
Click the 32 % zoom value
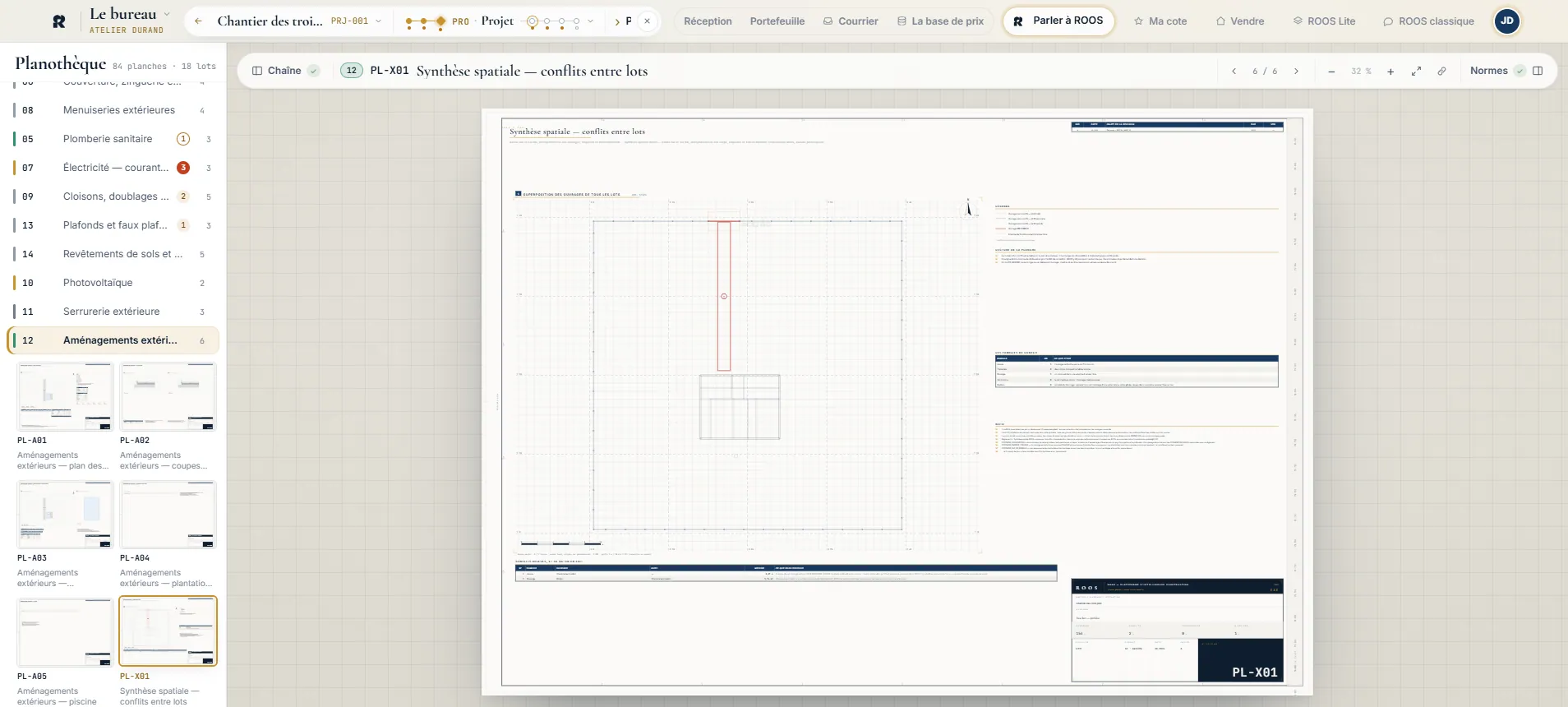[1361, 72]
